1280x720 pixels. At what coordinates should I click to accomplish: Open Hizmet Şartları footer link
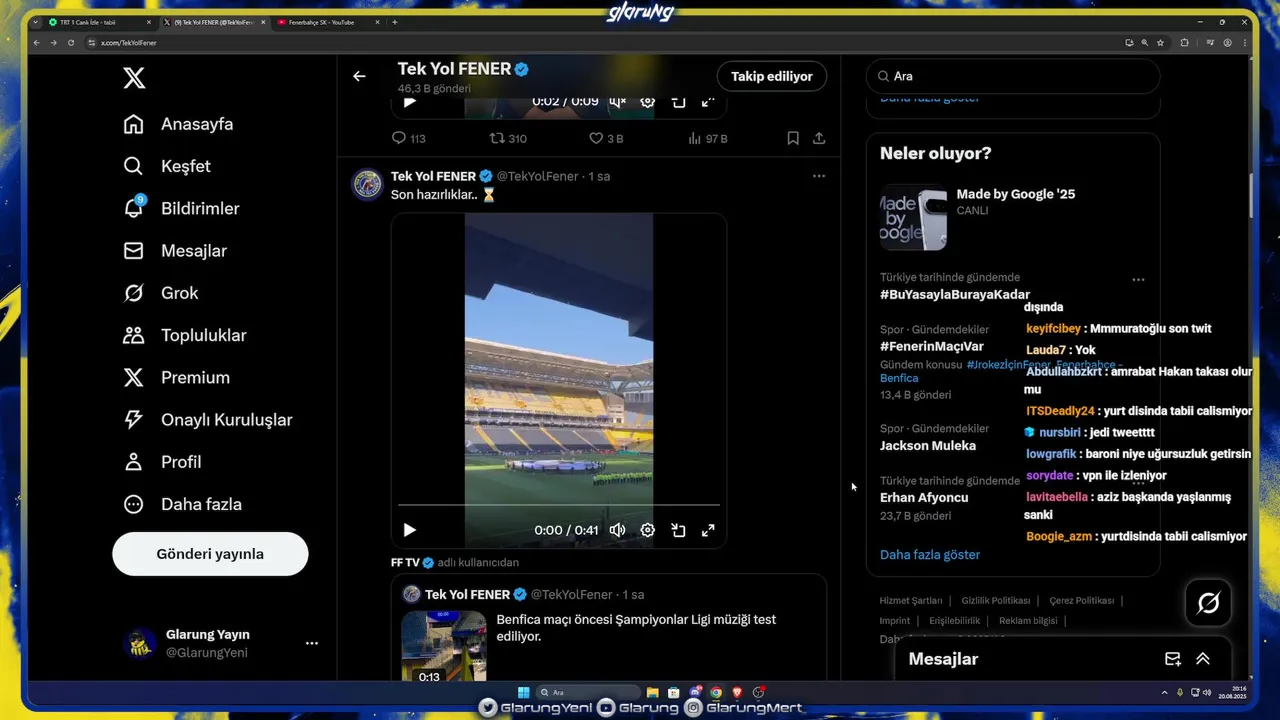(911, 601)
